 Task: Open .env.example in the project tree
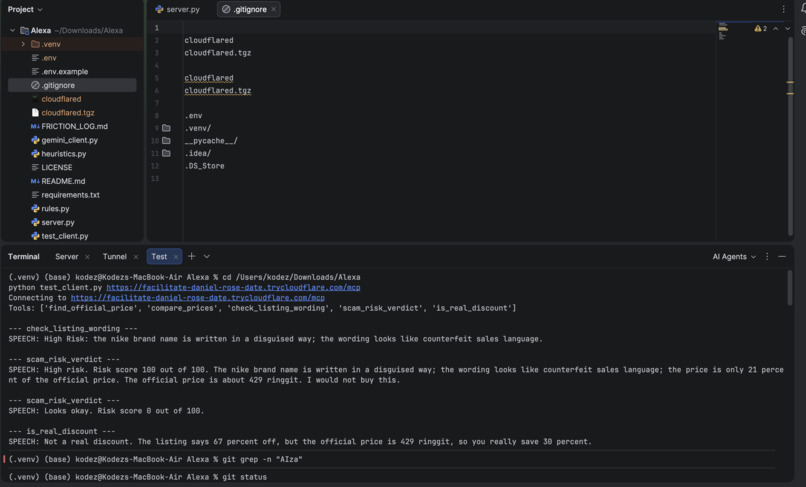tap(65, 71)
